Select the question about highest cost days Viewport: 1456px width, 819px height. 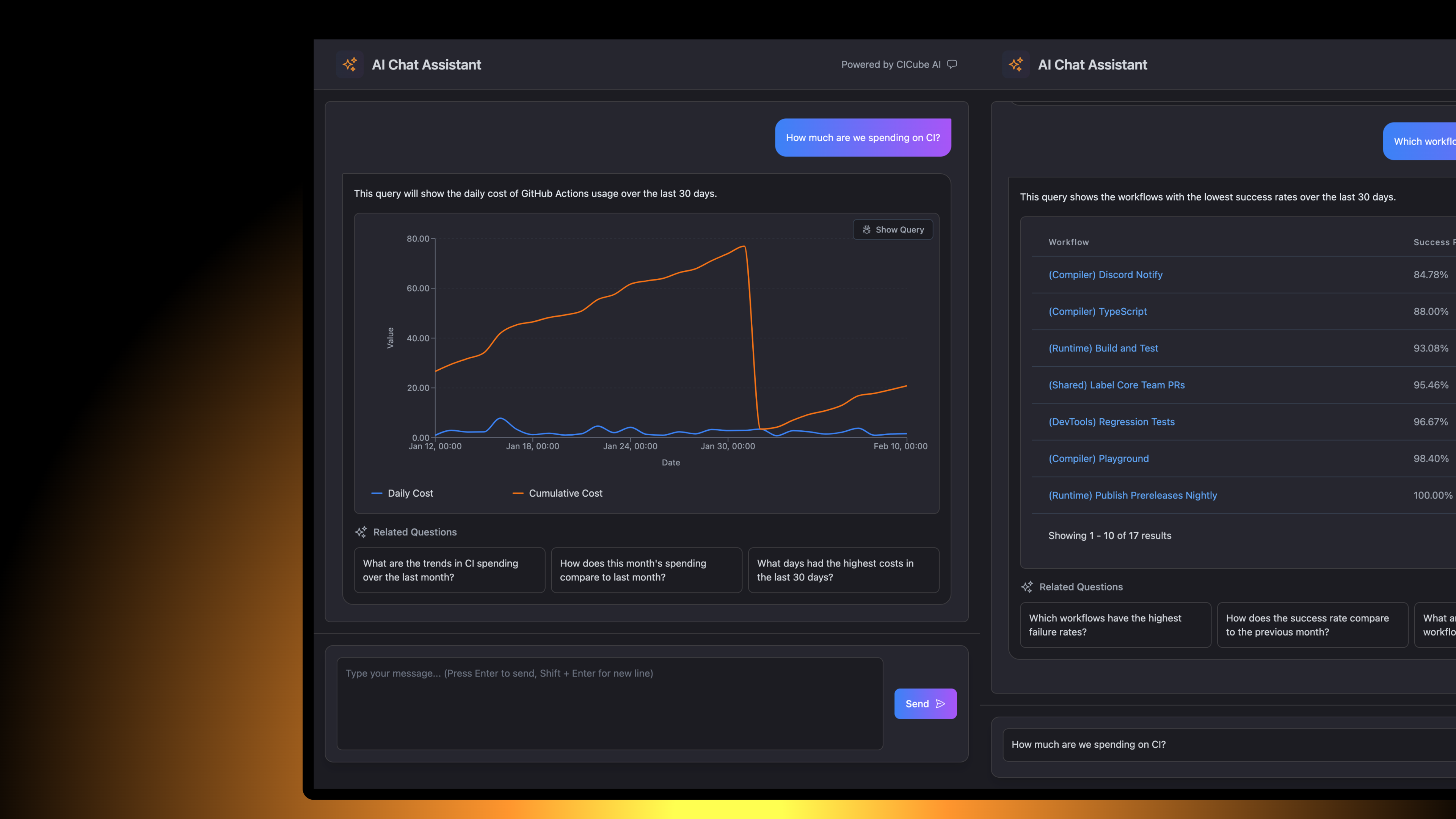(843, 570)
